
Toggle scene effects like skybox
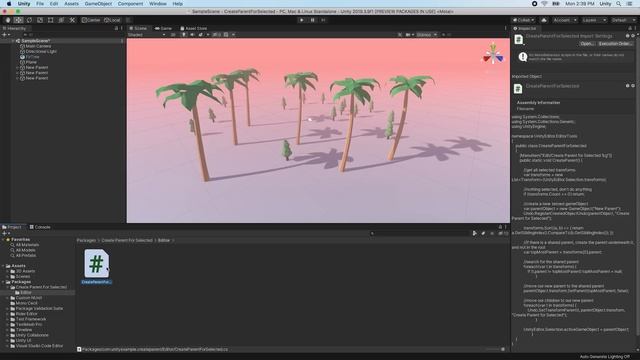pos(200,35)
